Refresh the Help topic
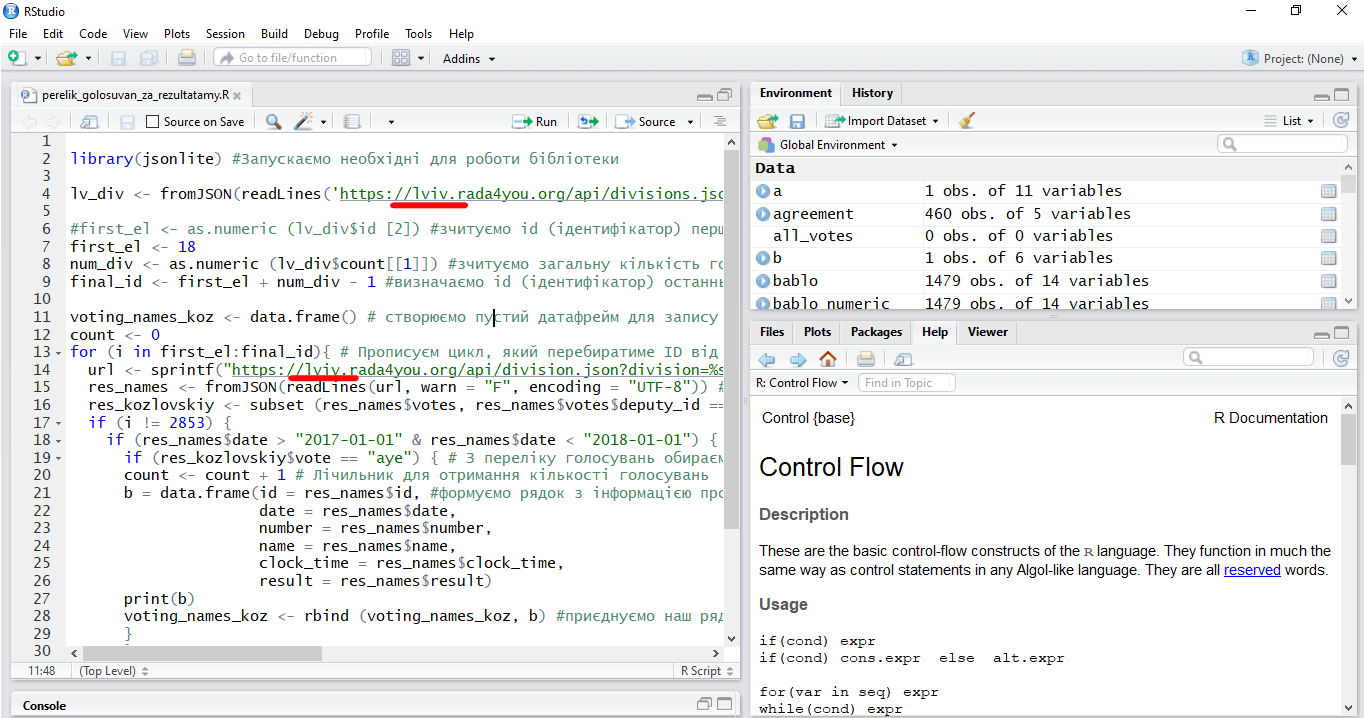Screen dimensions: 1364x718 point(1341,358)
